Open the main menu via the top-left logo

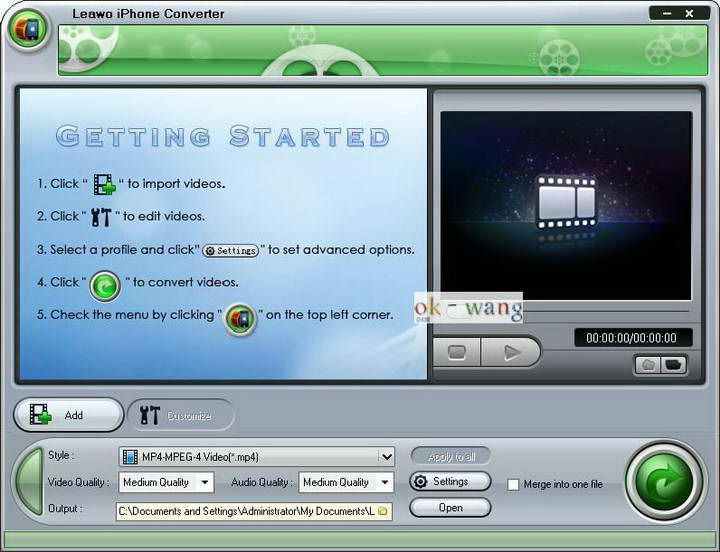click(x=28, y=30)
